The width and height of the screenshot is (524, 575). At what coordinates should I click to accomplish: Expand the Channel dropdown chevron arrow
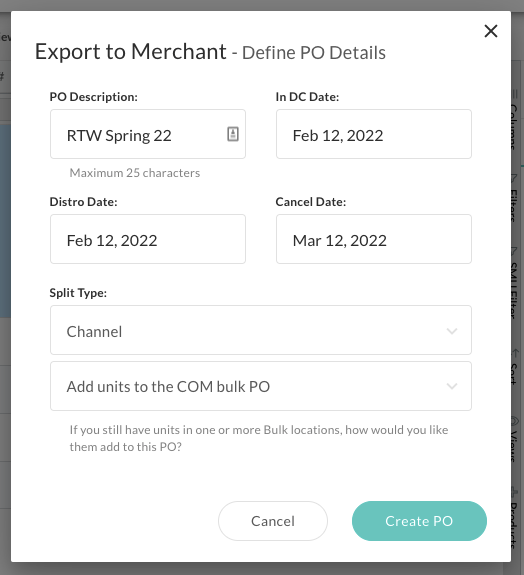tap(452, 331)
